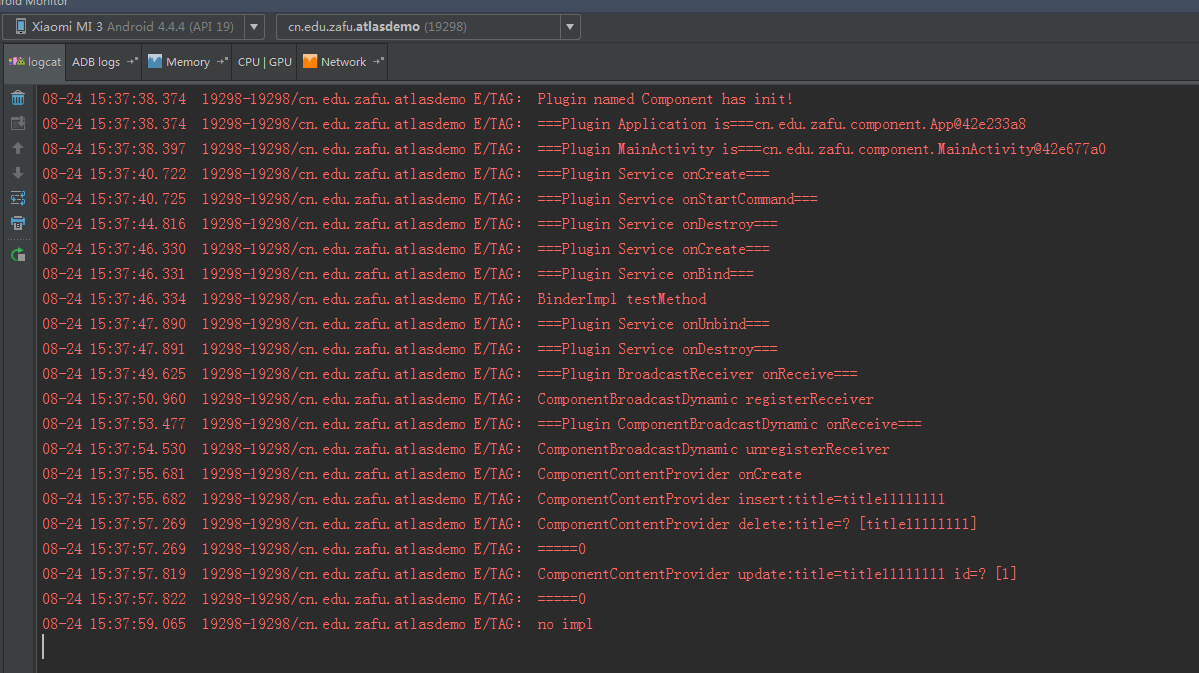Screen dimensions: 1199x673
Task: Select the "no impl" log line
Action: 564,624
